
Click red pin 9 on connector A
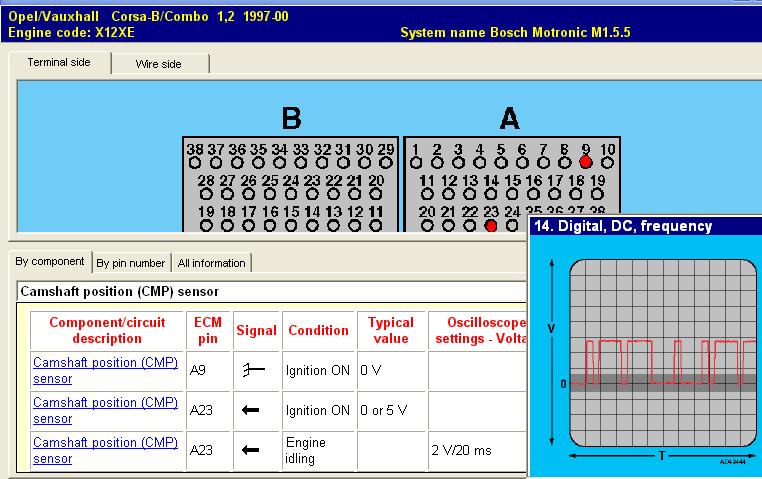(x=586, y=162)
